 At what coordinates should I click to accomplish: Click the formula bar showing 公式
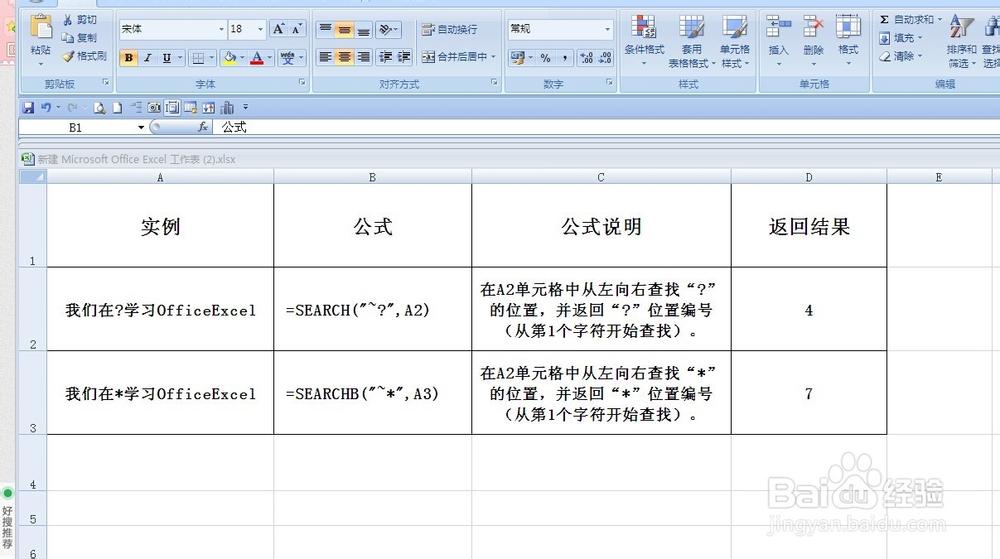606,127
